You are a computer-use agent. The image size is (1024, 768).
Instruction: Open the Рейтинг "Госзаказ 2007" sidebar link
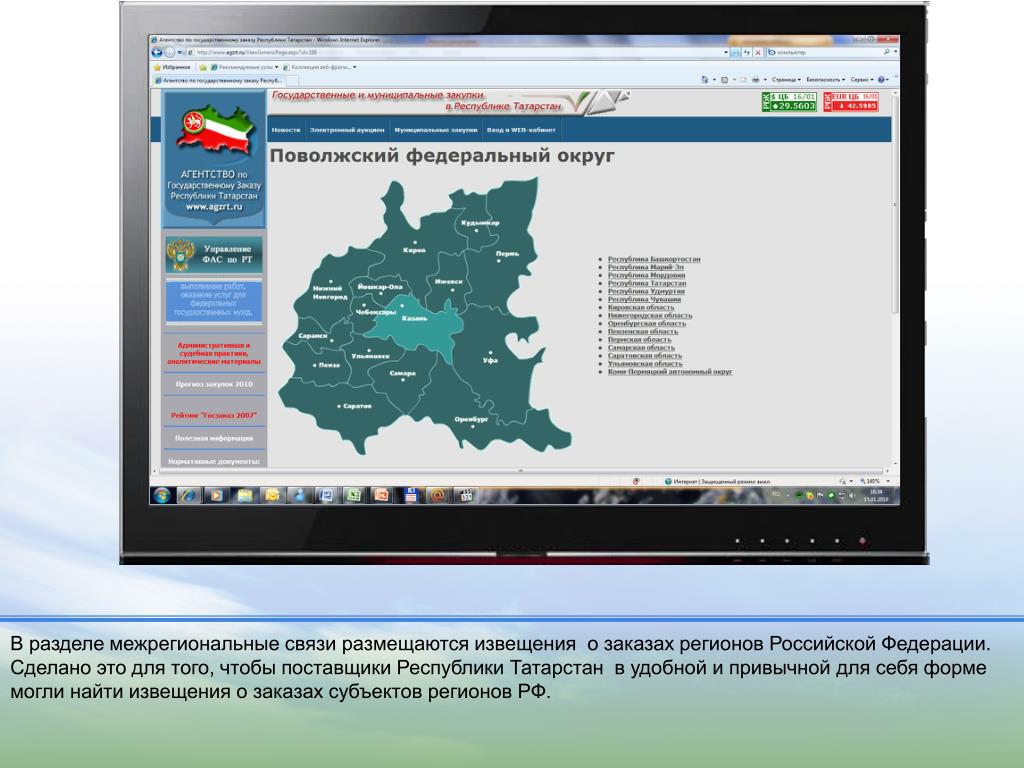(x=214, y=415)
